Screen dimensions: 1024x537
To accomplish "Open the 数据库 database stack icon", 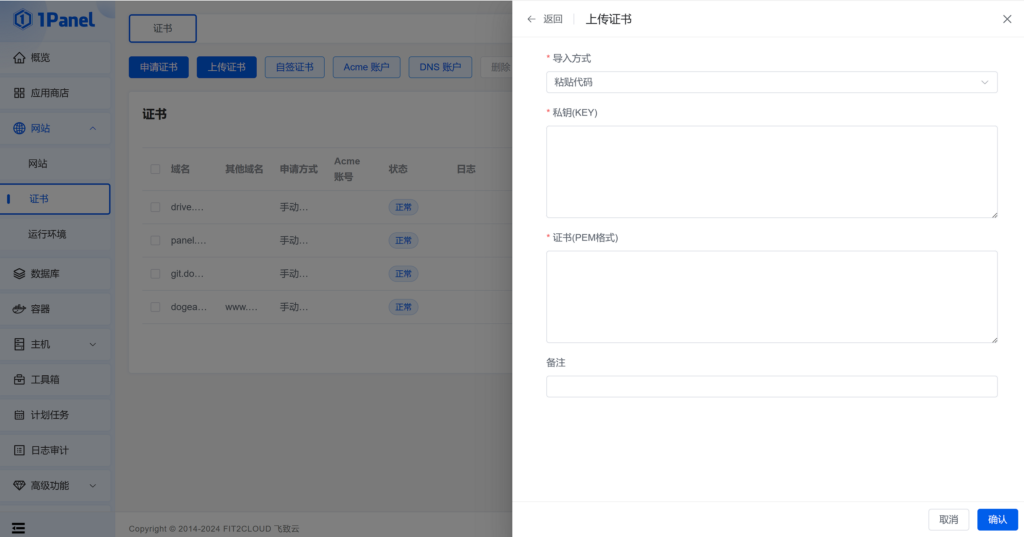I will [20, 274].
